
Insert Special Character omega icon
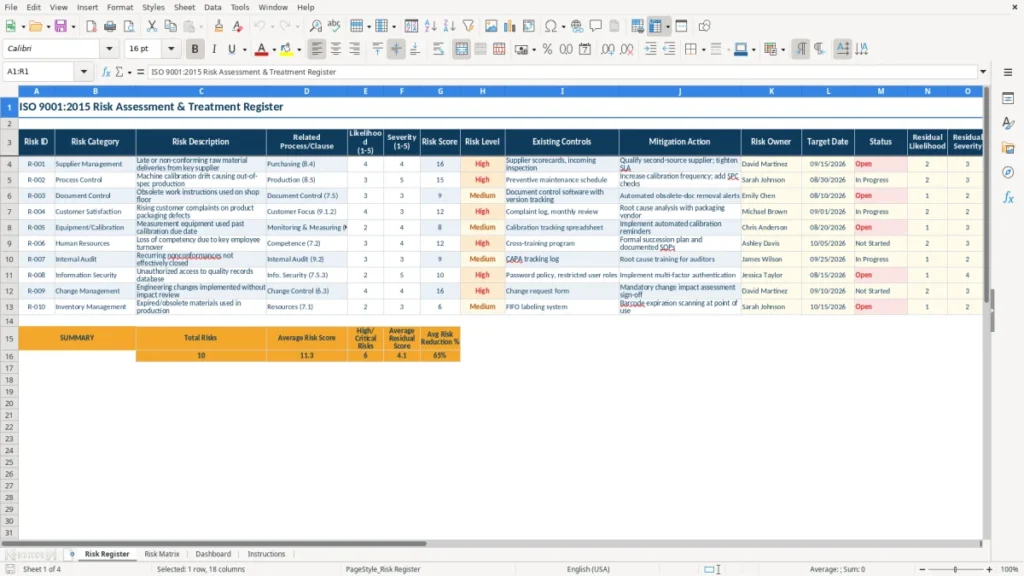551,26
